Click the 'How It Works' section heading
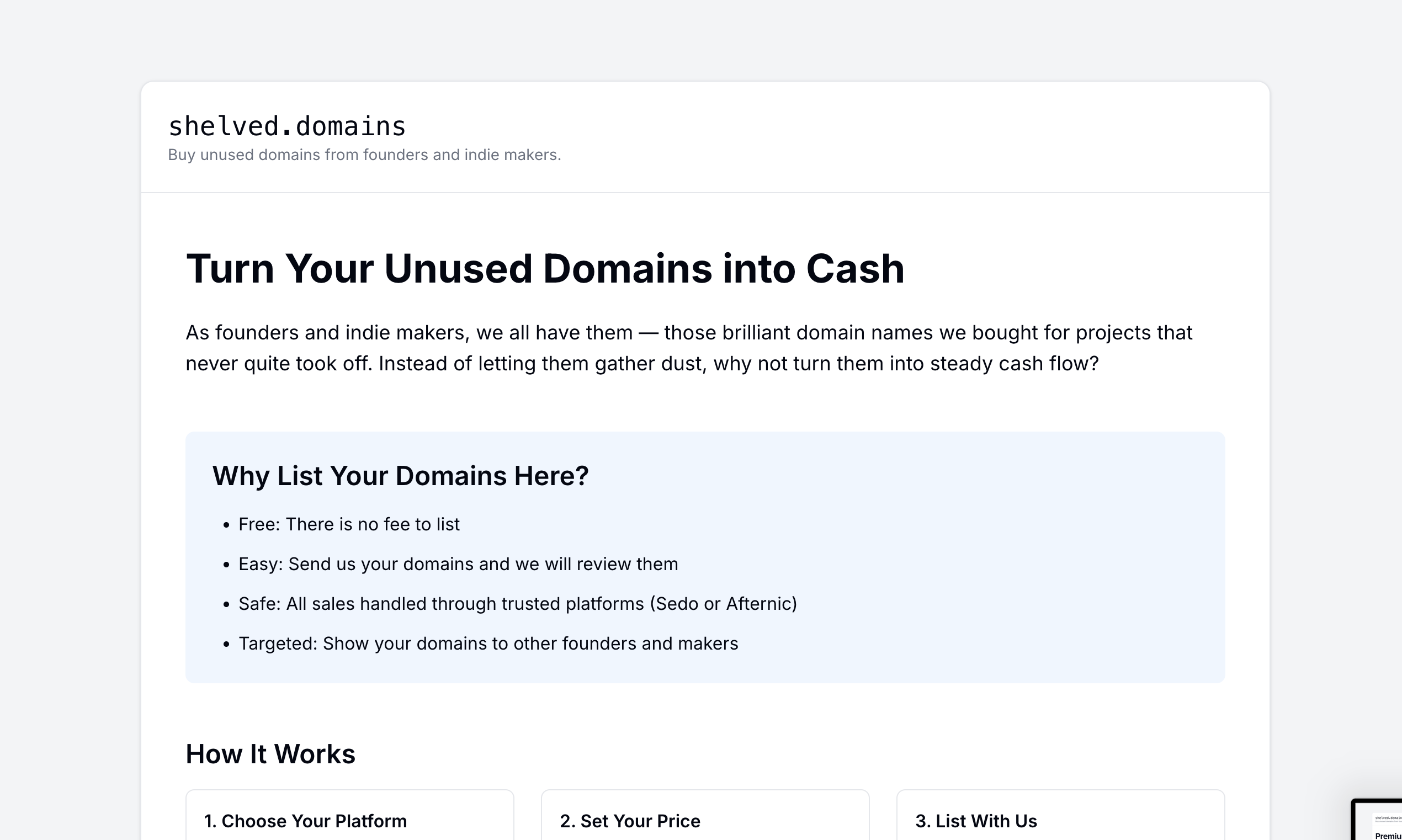The width and height of the screenshot is (1402, 840). (x=270, y=754)
